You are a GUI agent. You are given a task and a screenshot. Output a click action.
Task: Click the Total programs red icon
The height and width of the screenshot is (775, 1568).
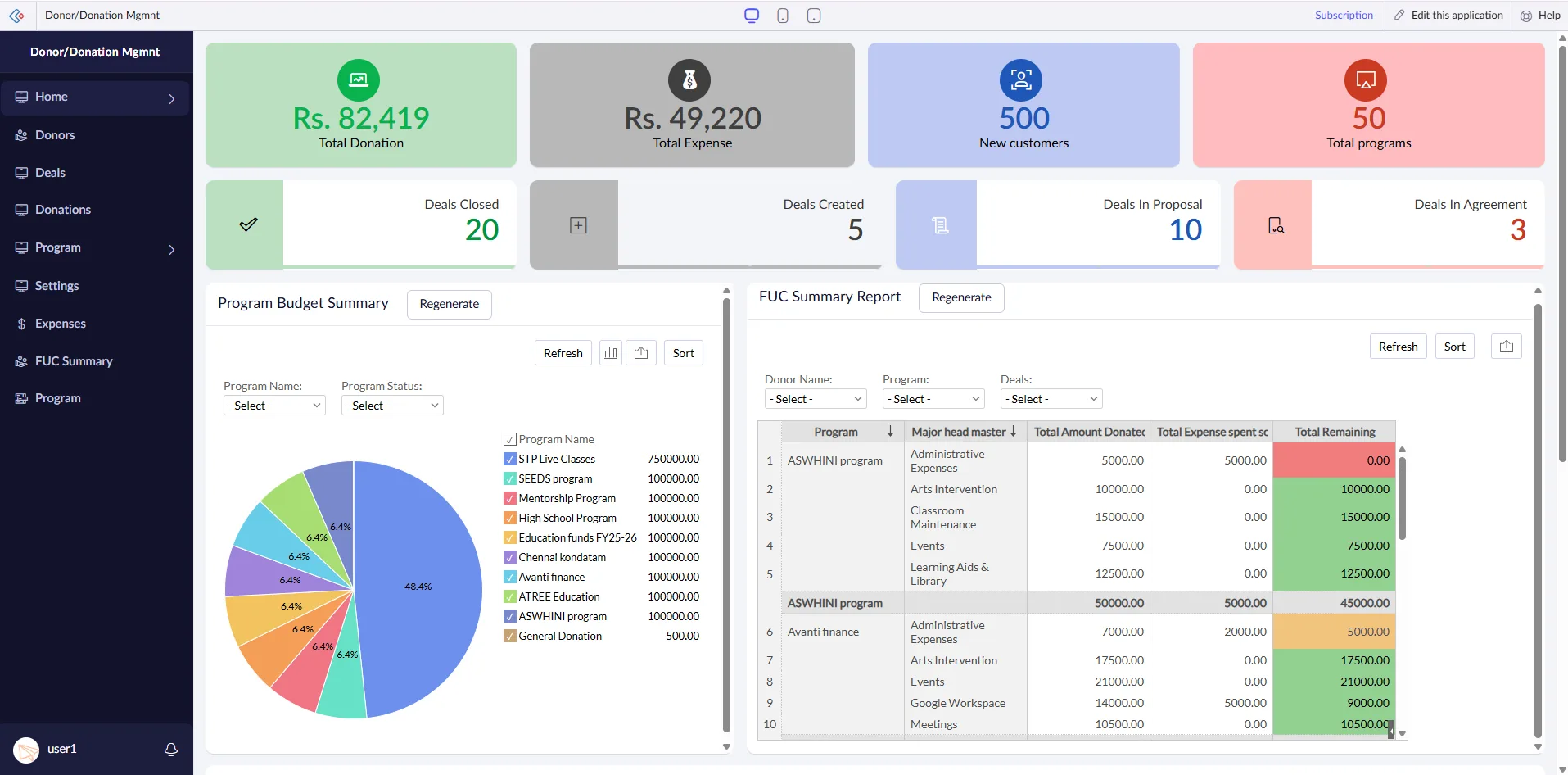coord(1366,80)
